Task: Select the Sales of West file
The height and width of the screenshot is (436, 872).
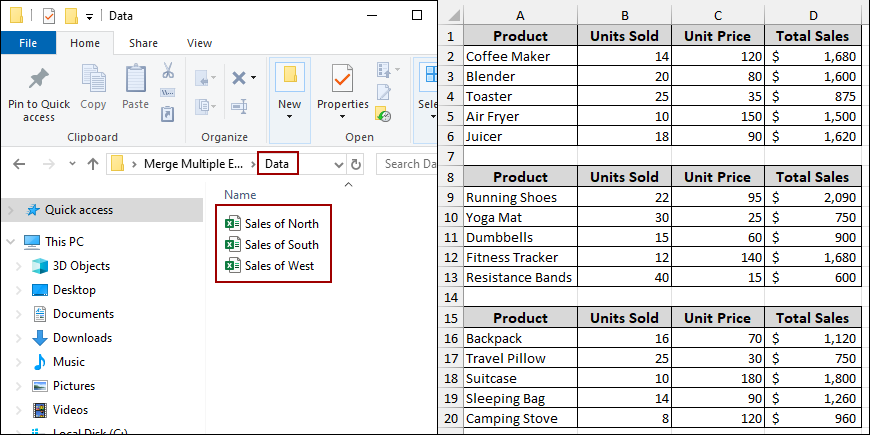Action: pos(279,265)
